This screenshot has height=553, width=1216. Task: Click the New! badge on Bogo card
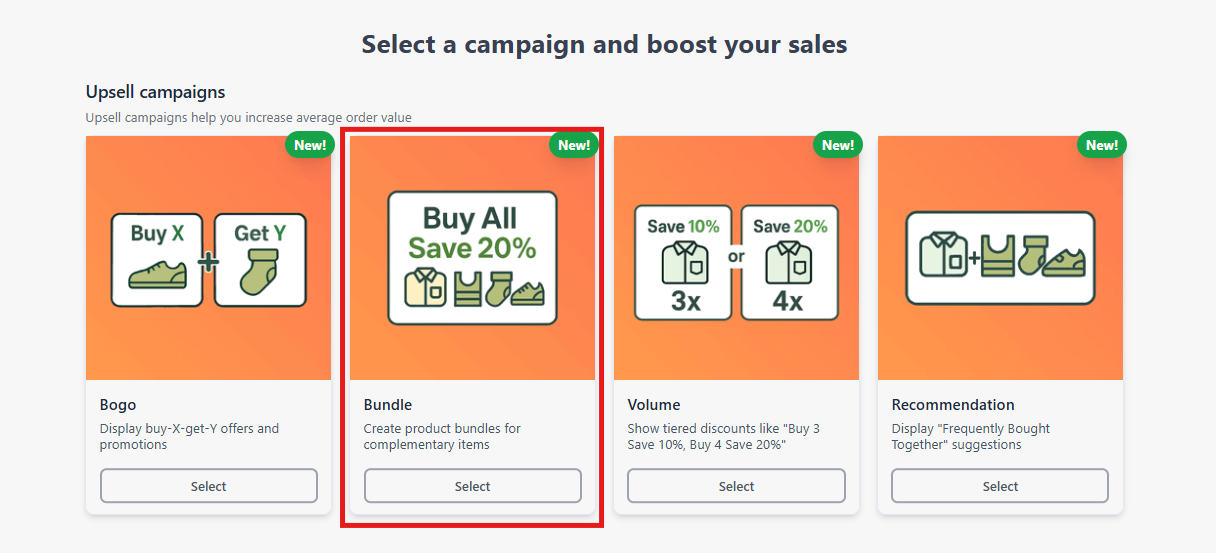point(310,145)
